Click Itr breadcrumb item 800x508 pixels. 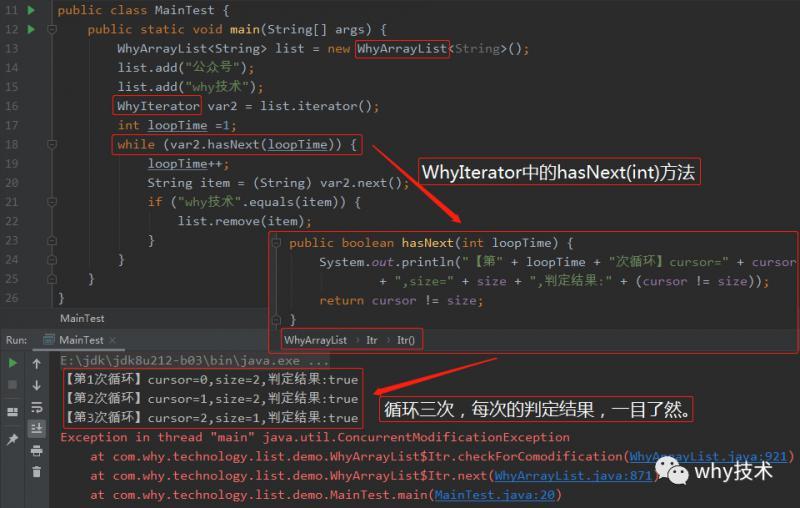click(371, 340)
